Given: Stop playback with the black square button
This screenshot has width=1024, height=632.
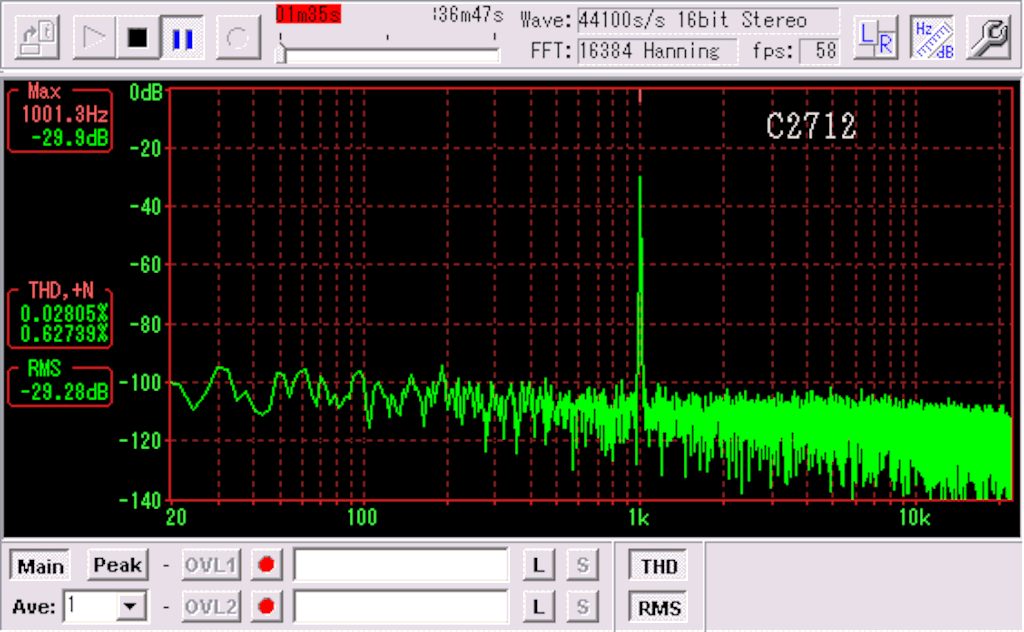Looking at the screenshot, I should pos(138,38).
